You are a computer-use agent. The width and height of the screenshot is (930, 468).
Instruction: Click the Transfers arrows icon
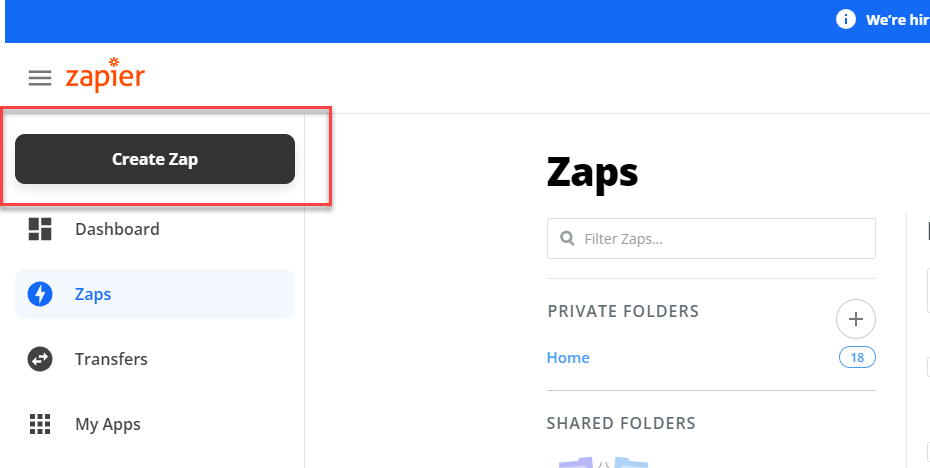40,359
